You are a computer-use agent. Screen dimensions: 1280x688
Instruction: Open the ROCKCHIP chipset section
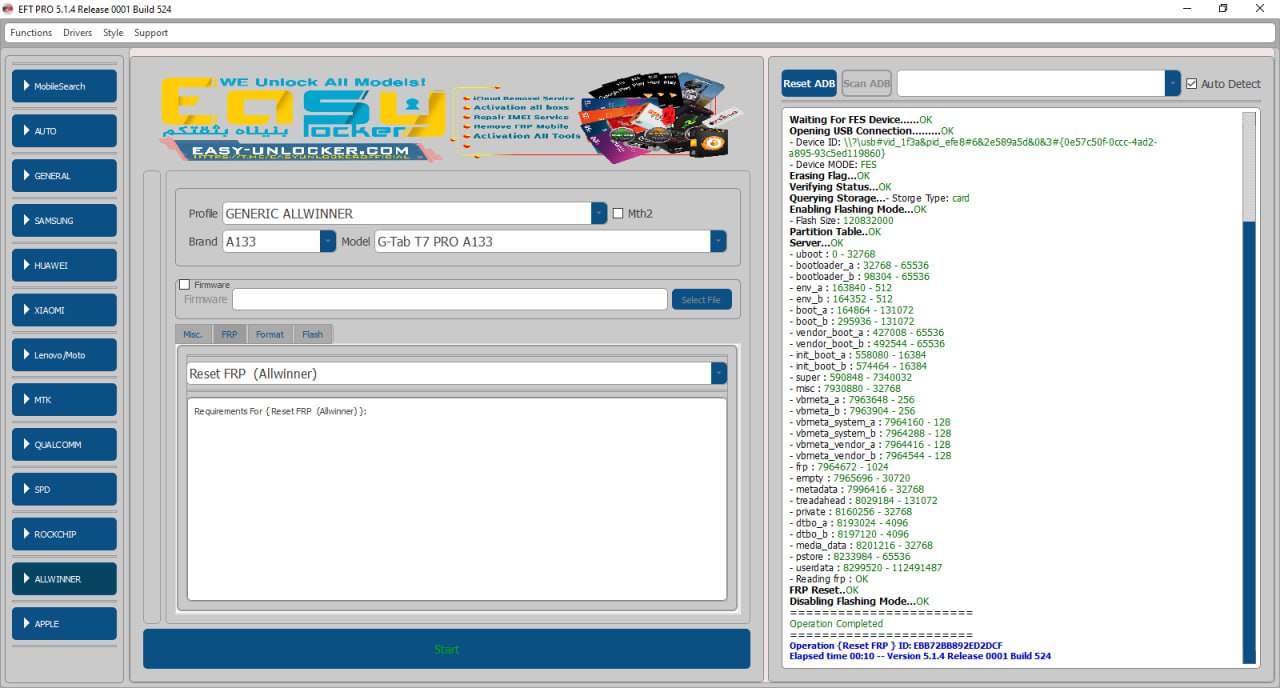coord(64,534)
